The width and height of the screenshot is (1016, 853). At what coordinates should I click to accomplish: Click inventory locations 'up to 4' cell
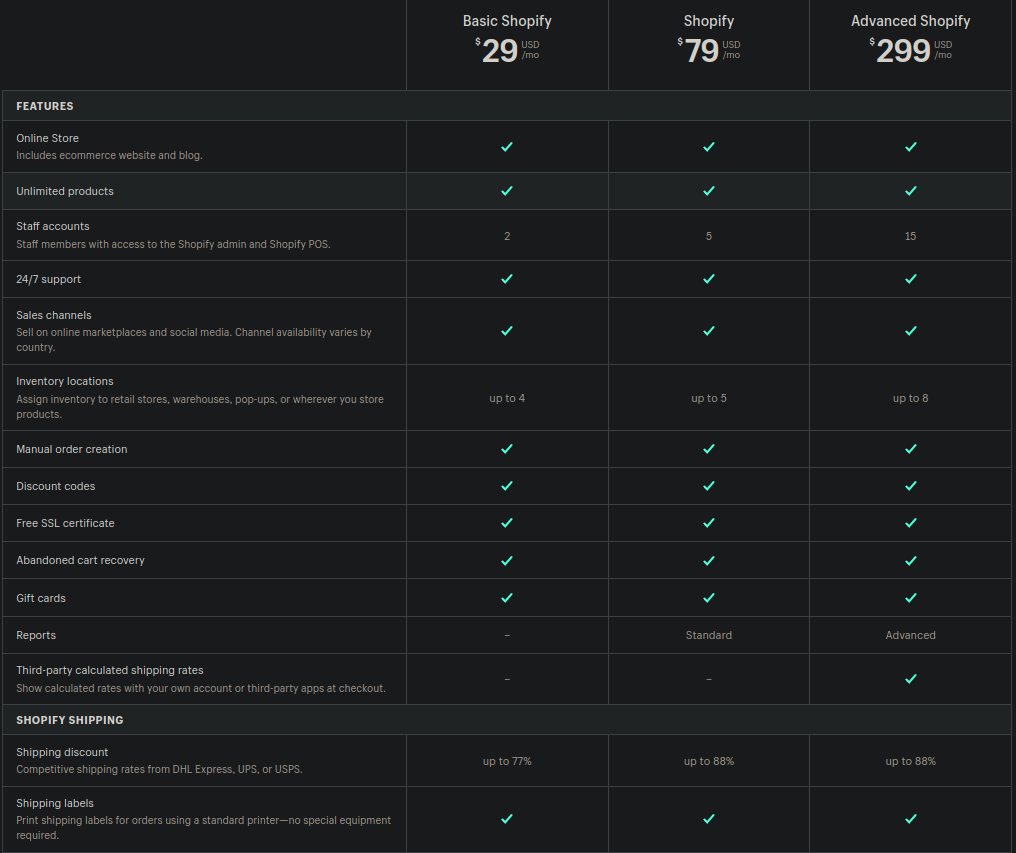tap(507, 399)
